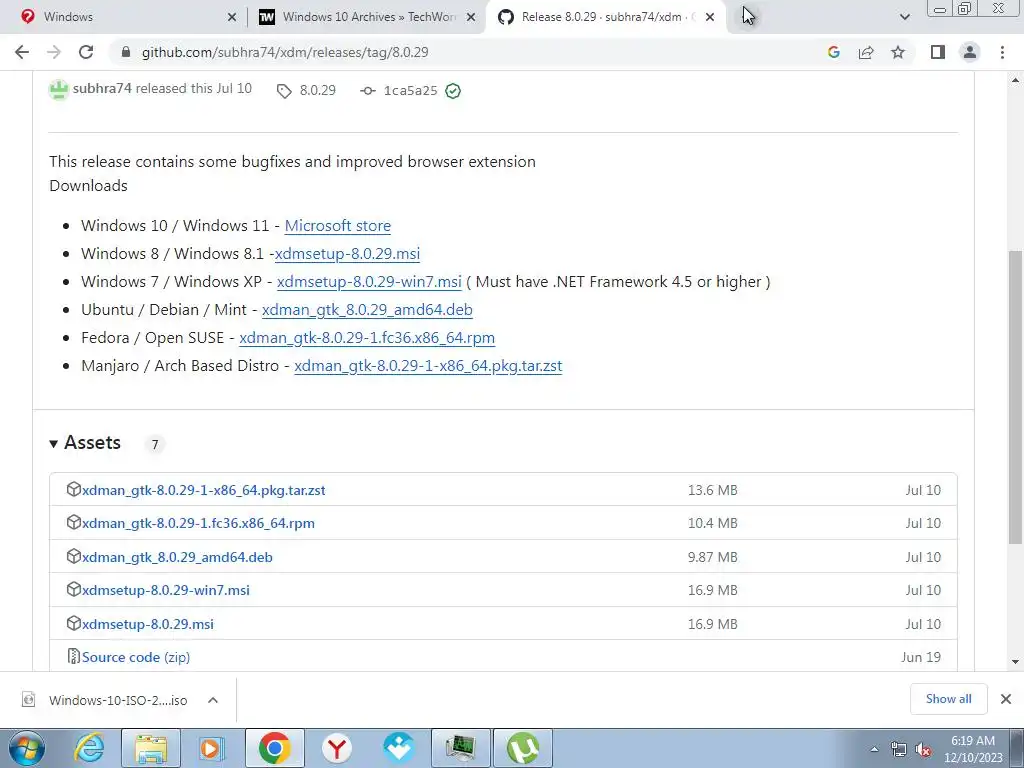This screenshot has width=1024, height=768.
Task: Click the muted volume tray icon
Action: pos(923,749)
